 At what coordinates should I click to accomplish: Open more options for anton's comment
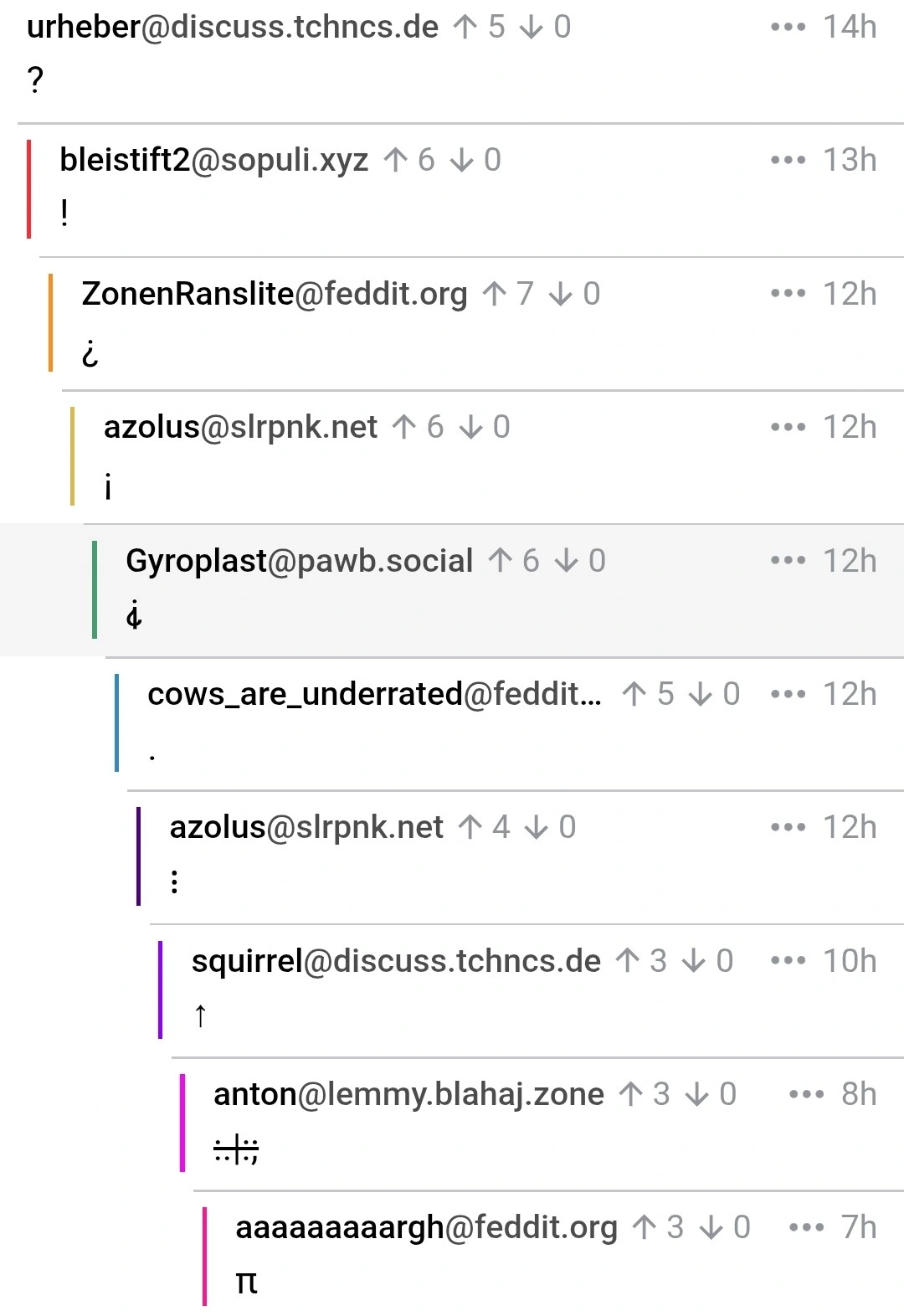(806, 1094)
